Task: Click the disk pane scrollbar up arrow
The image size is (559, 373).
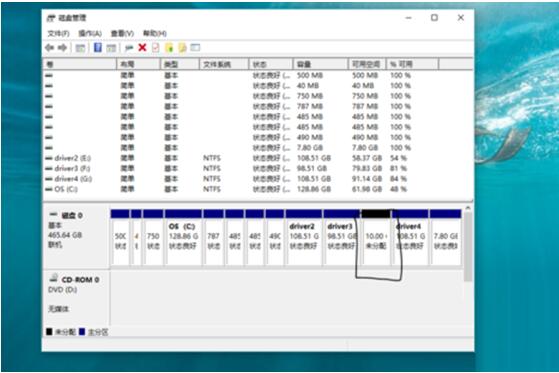Action: 468,208
